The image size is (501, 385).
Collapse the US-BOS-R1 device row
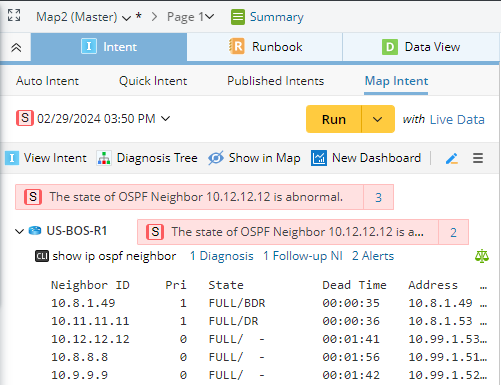(20, 231)
